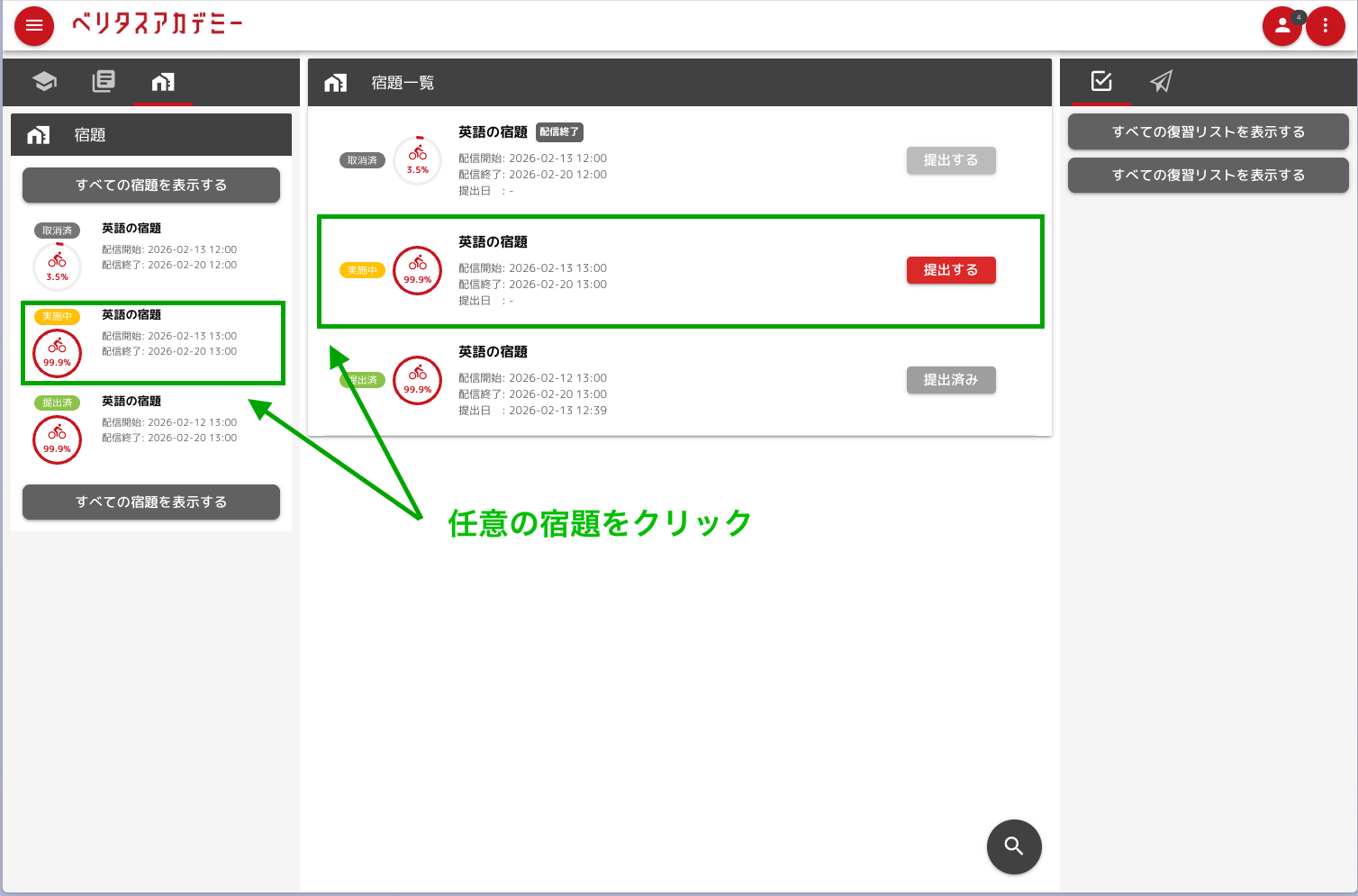Click the user account icon

(x=1281, y=26)
